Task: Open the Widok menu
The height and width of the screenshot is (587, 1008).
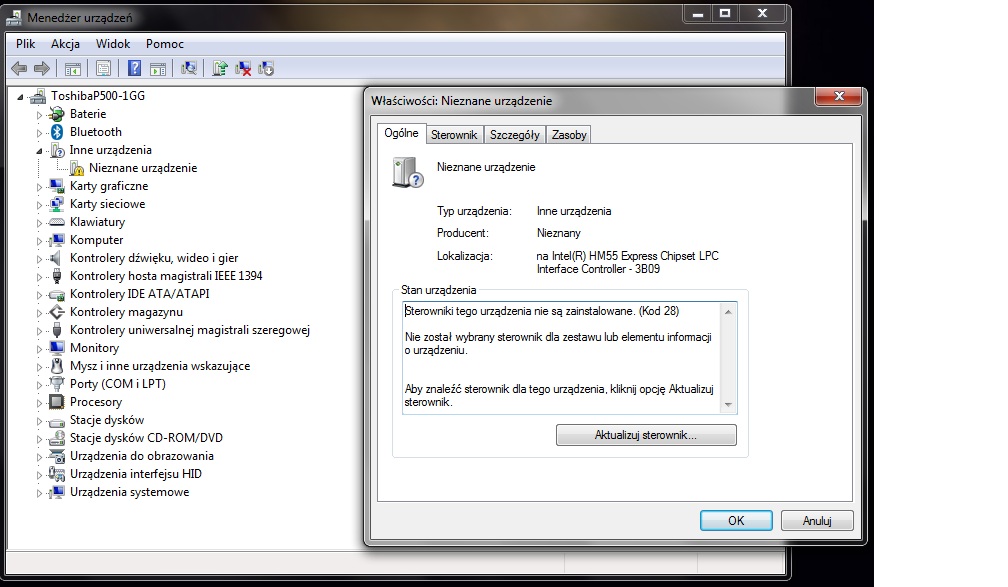Action: [x=113, y=44]
